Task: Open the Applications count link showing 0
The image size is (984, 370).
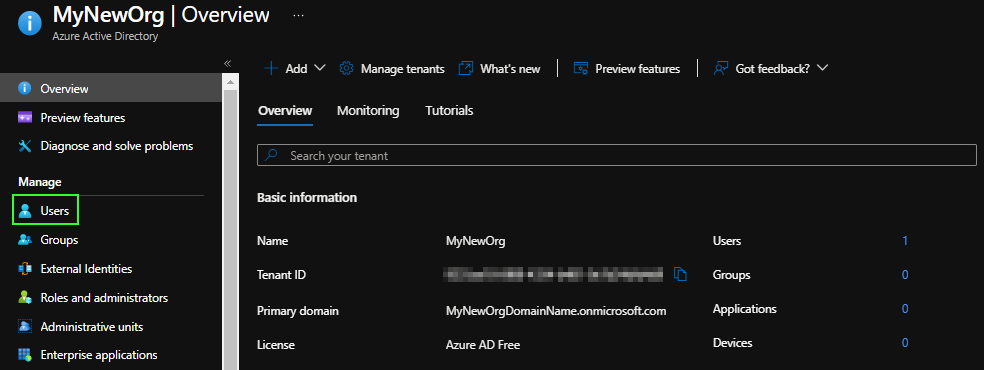Action: coord(905,309)
